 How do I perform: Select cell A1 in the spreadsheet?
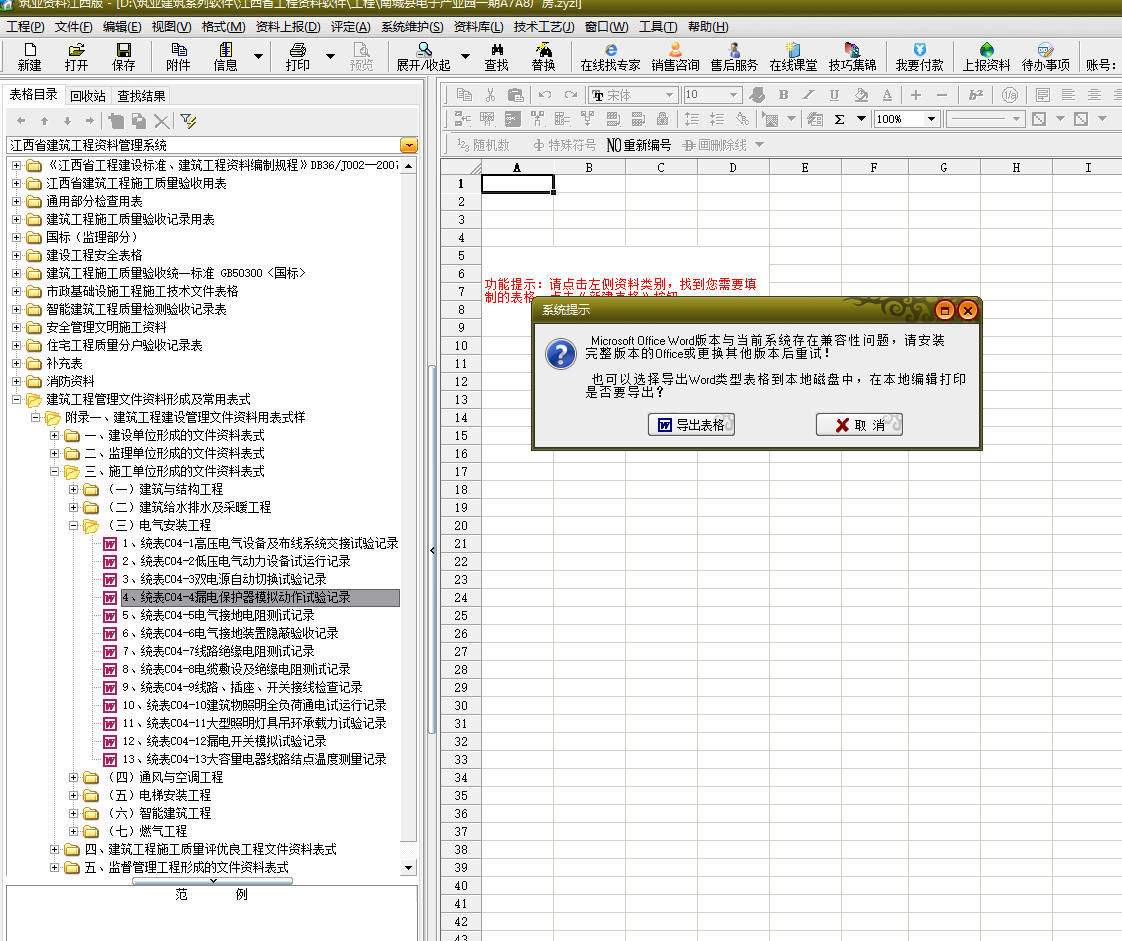click(517, 183)
